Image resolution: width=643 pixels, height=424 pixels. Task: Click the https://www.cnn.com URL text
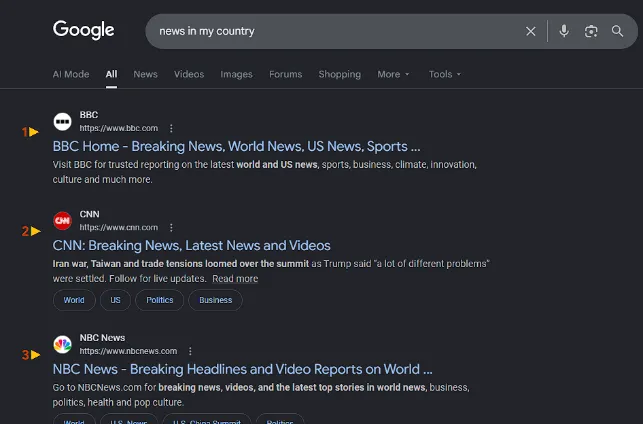pos(119,228)
